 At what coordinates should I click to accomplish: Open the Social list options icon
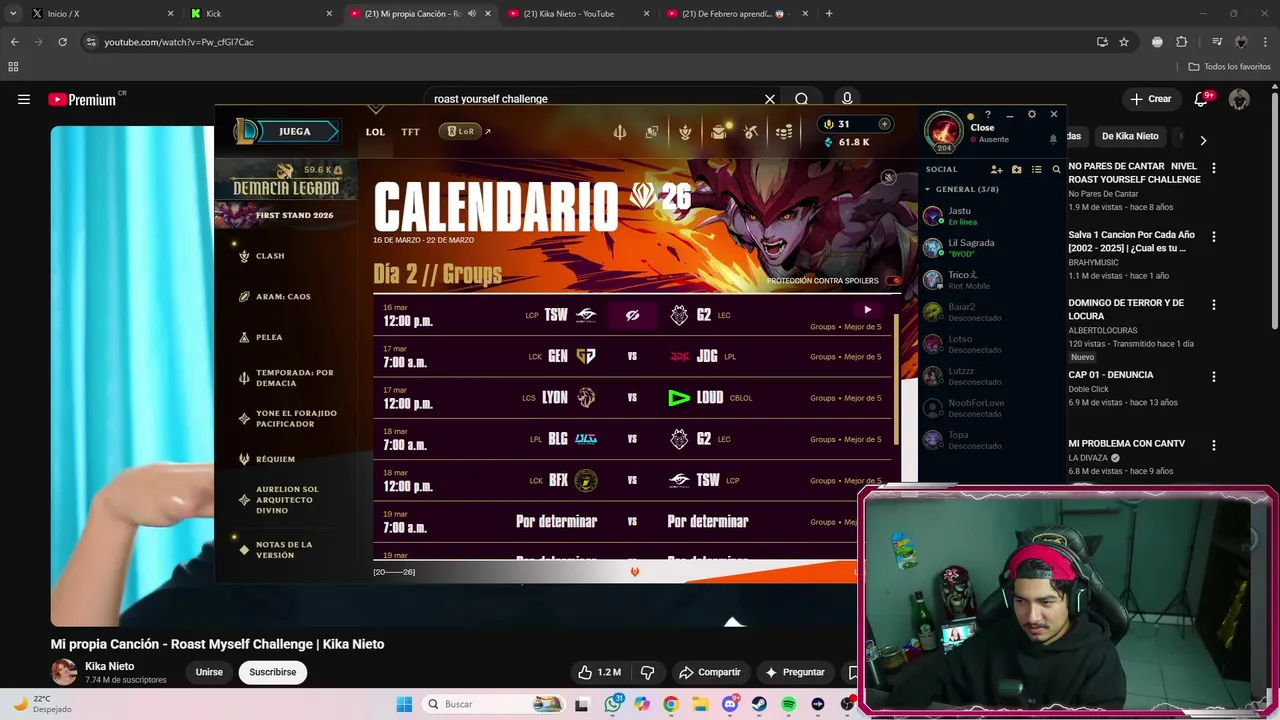(1037, 170)
